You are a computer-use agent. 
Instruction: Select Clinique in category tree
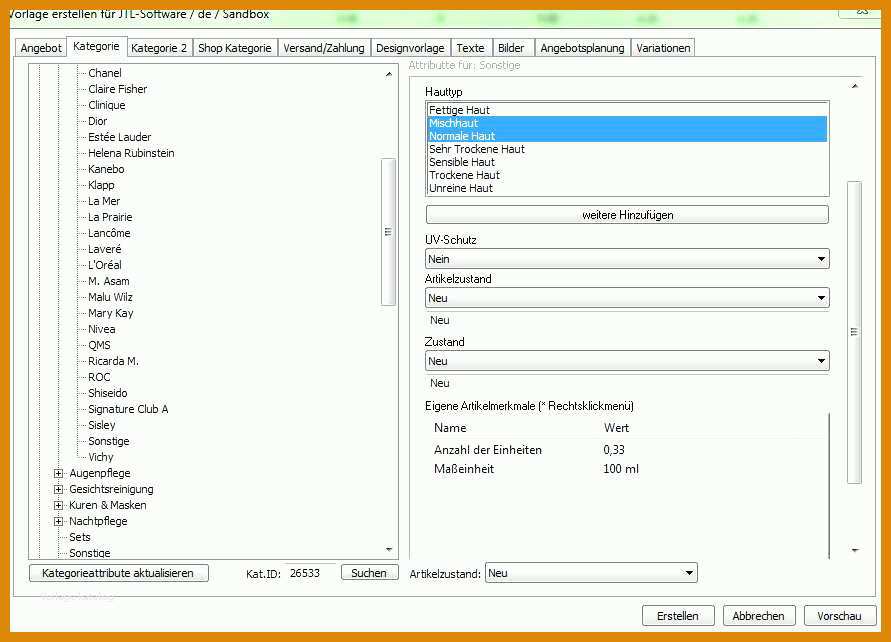pos(106,105)
